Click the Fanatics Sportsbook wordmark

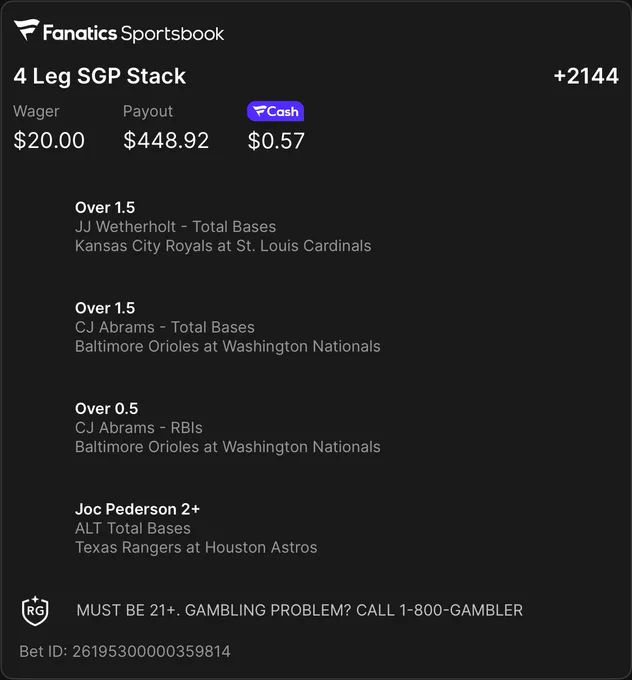point(133,33)
